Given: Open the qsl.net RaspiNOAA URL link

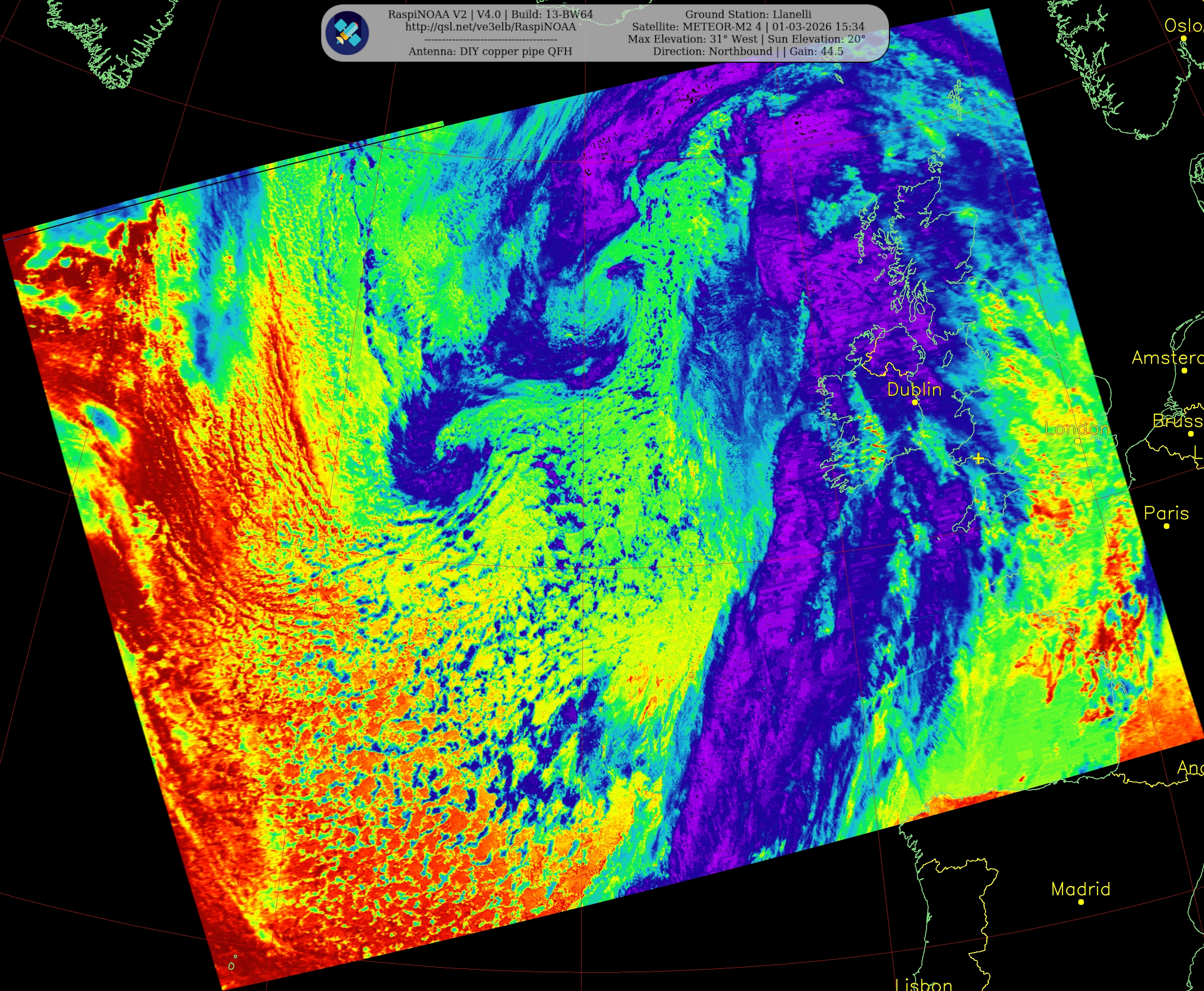Looking at the screenshot, I should [490, 27].
